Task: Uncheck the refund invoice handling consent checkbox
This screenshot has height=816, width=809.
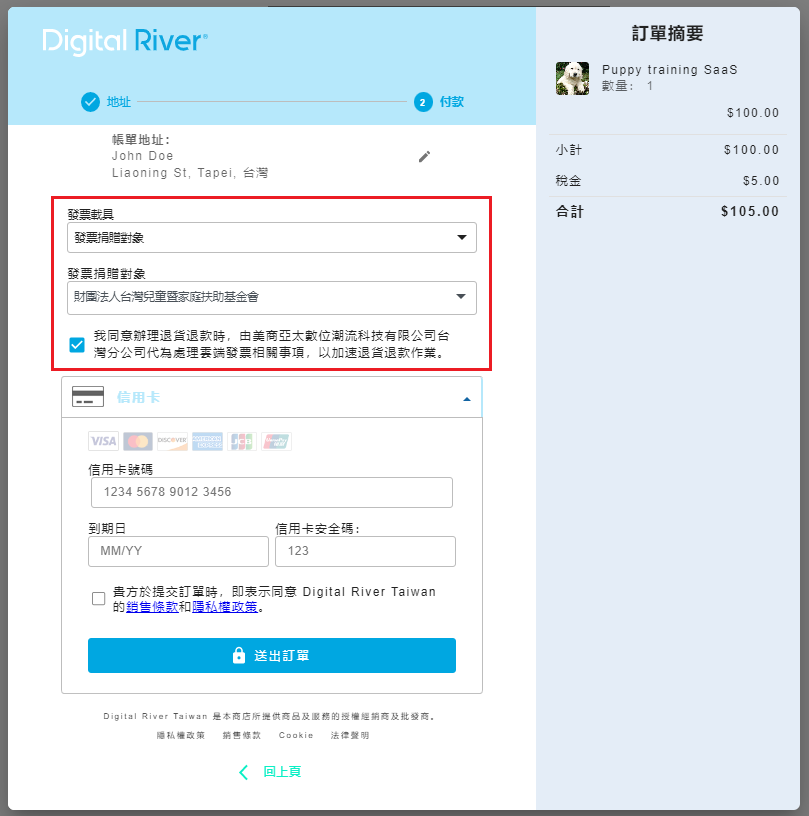Action: [x=77, y=345]
